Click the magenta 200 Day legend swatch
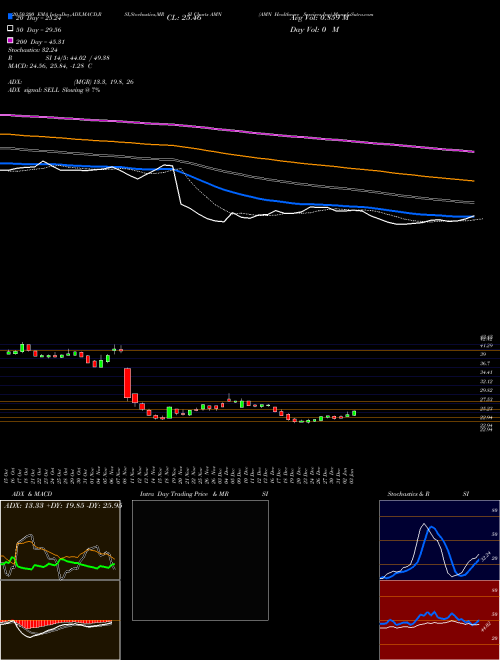The width and height of the screenshot is (500, 660). click(x=10, y=40)
